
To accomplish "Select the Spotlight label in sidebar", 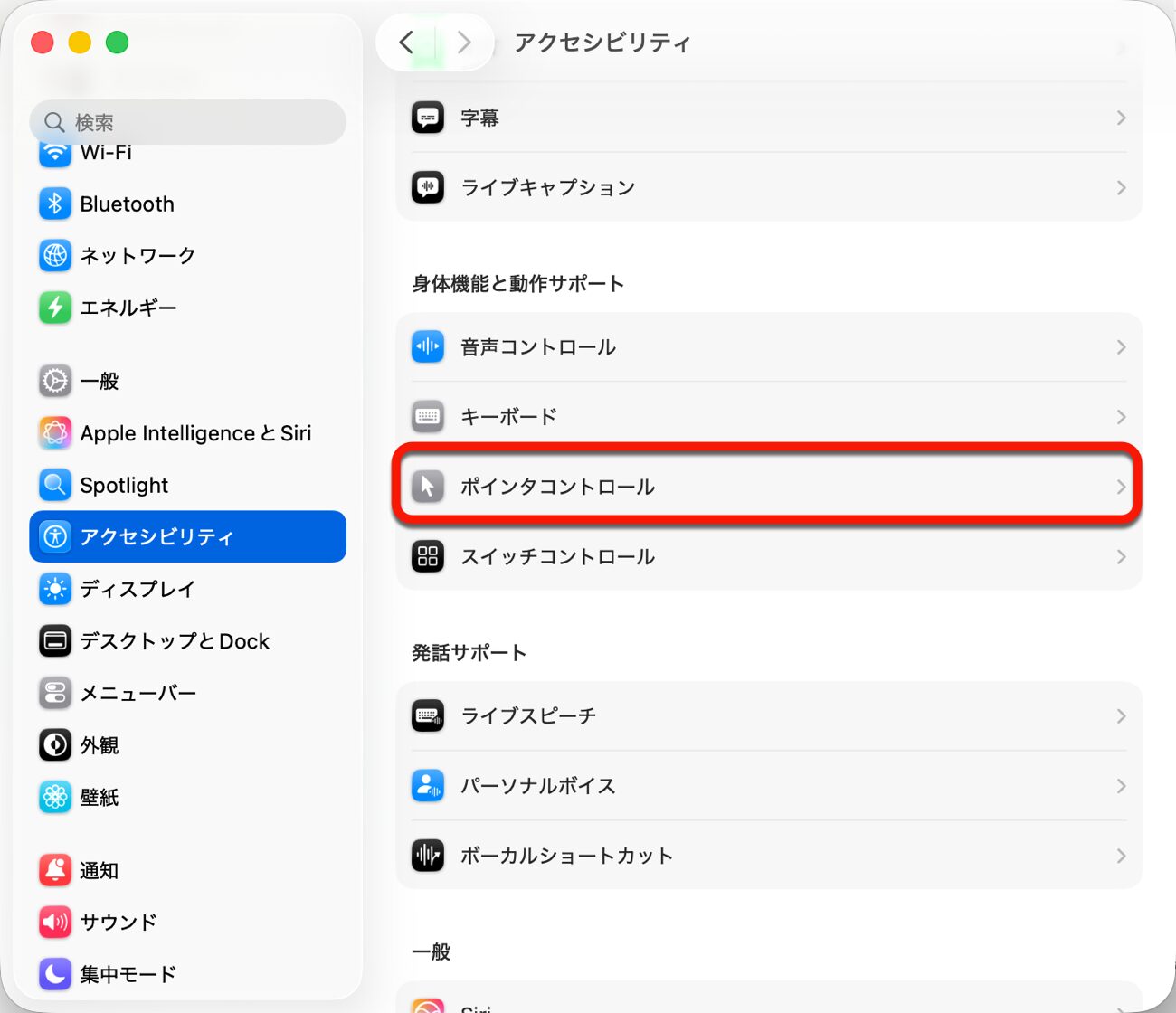I will 124,486.
